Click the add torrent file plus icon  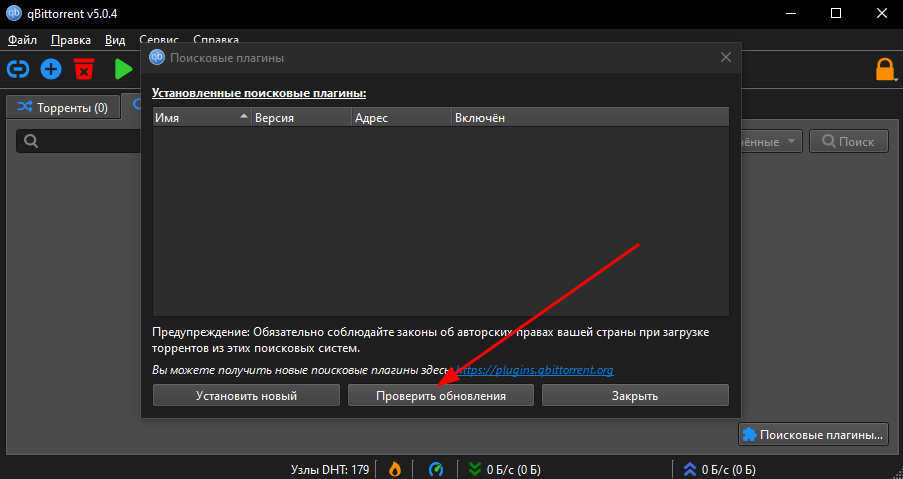click(x=51, y=70)
